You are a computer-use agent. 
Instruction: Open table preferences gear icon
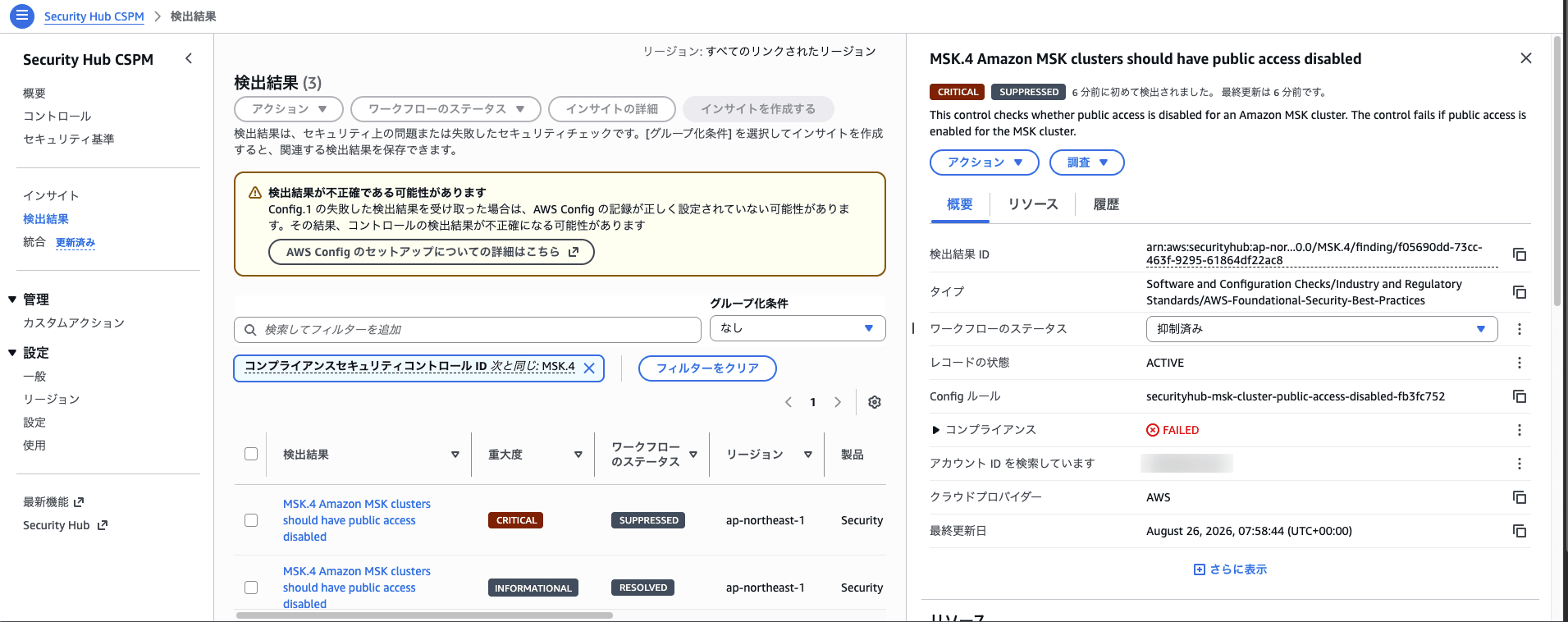(875, 402)
